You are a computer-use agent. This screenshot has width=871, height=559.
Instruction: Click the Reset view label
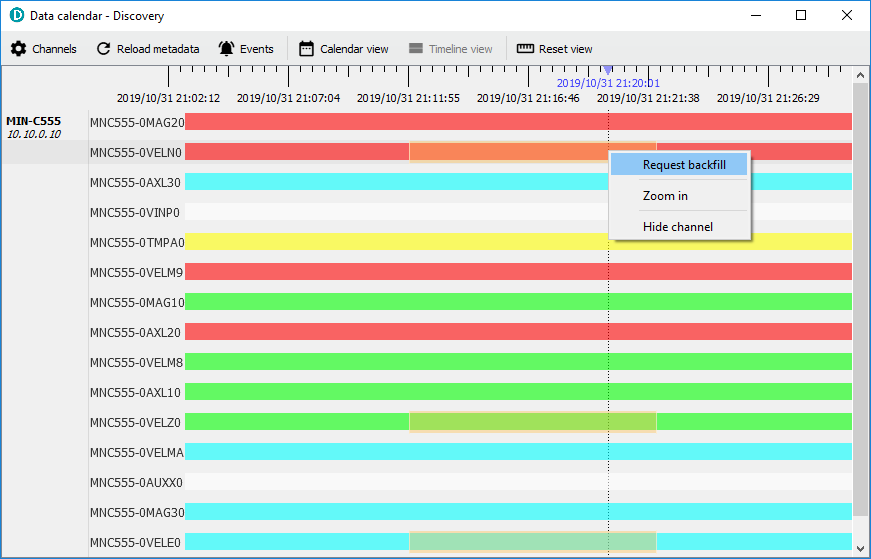point(565,49)
